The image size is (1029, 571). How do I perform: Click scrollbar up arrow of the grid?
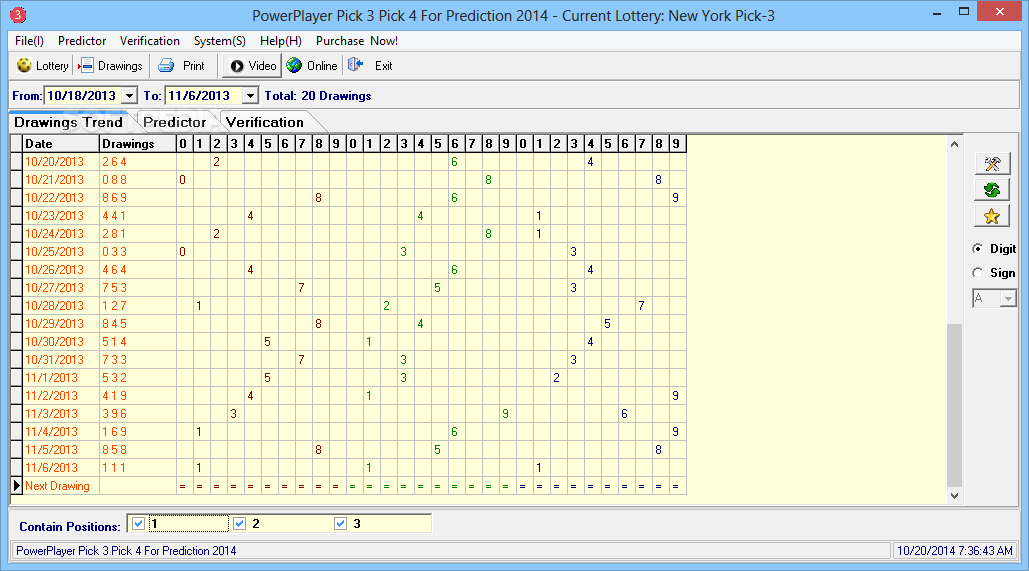point(954,144)
